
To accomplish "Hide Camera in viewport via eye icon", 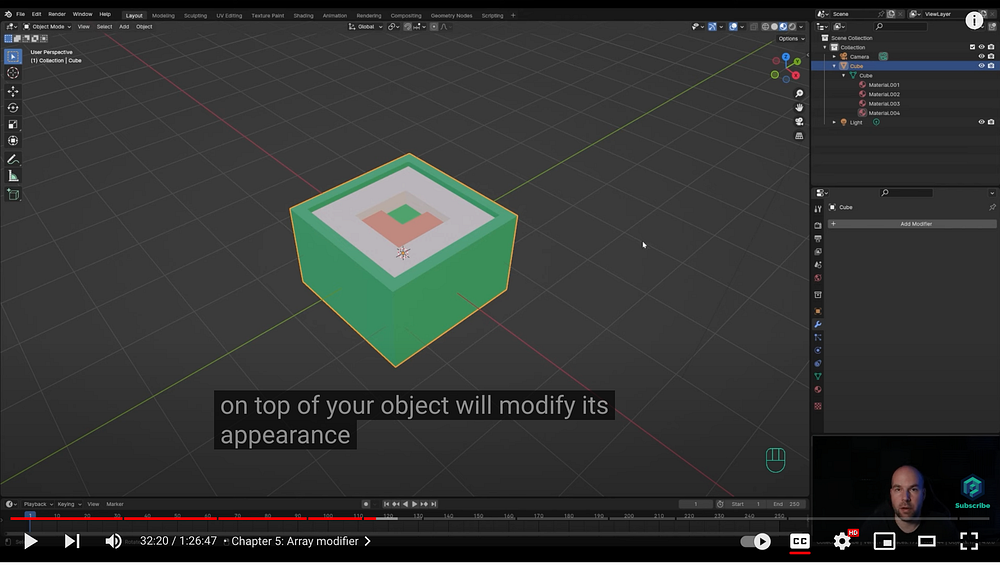I will pyautogui.click(x=981, y=56).
